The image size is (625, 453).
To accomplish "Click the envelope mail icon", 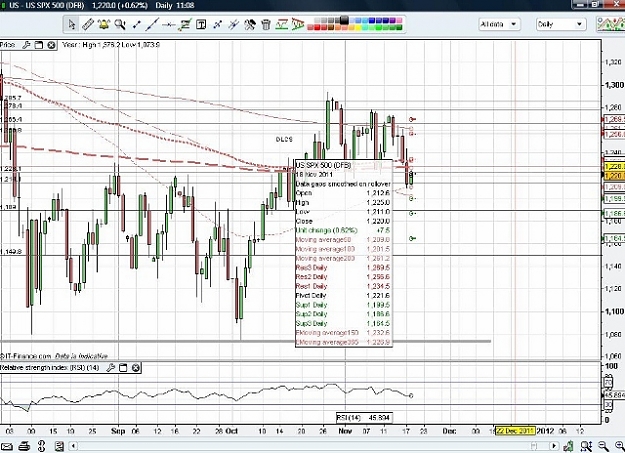I will point(7,446).
